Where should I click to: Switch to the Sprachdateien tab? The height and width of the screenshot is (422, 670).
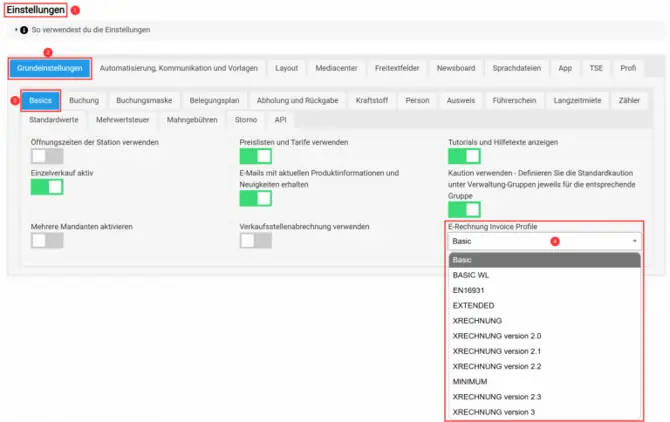click(x=517, y=68)
